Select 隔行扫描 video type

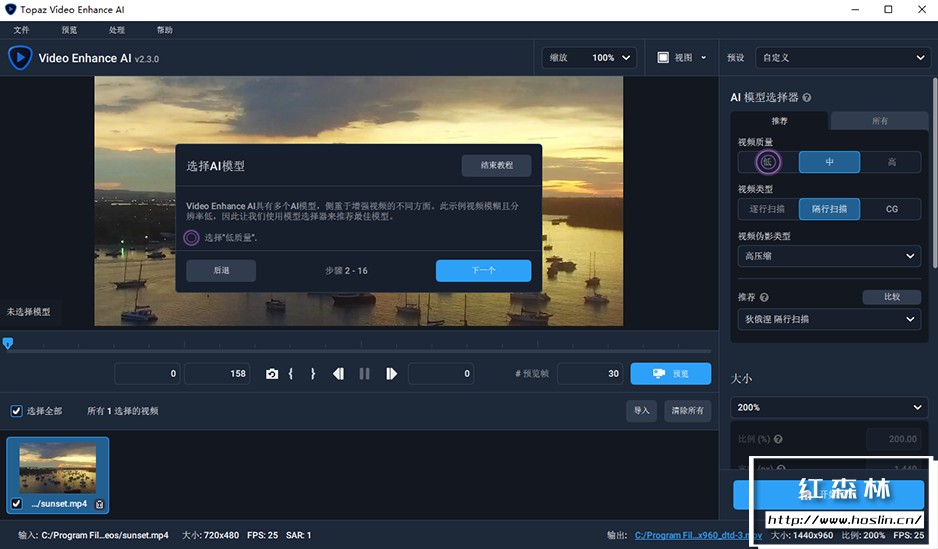(829, 209)
